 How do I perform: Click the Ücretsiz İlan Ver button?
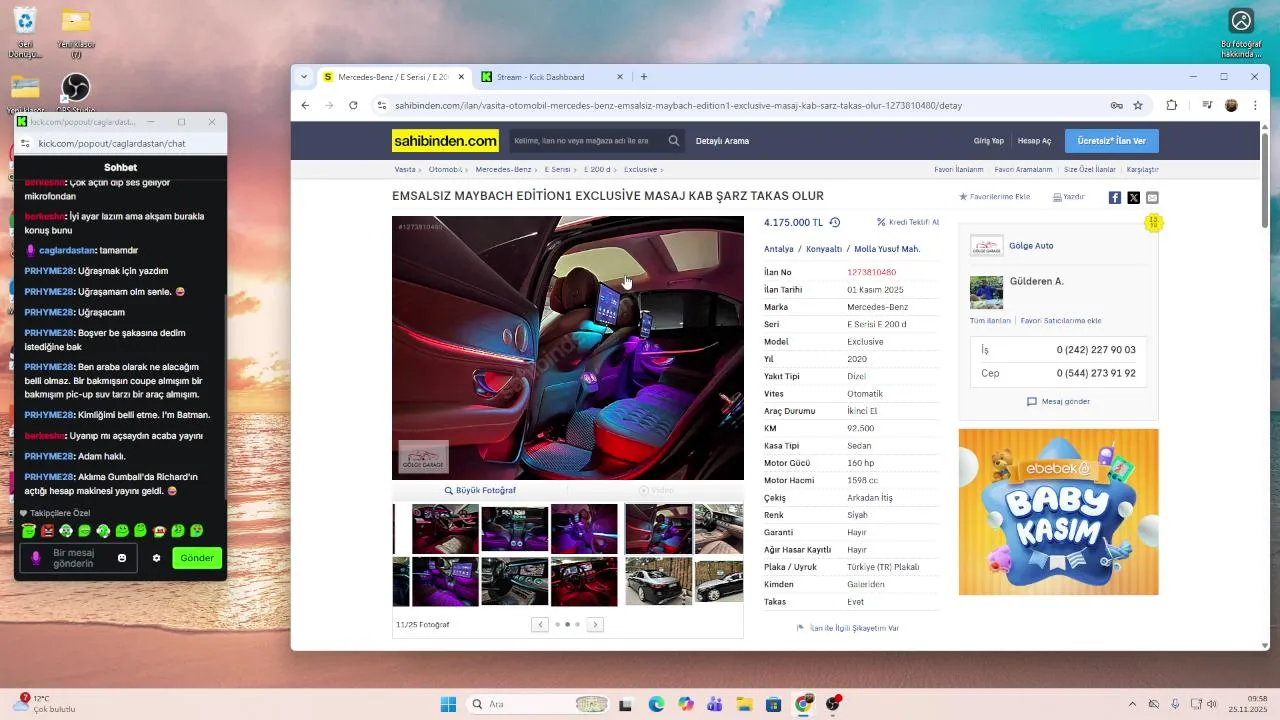click(1112, 141)
